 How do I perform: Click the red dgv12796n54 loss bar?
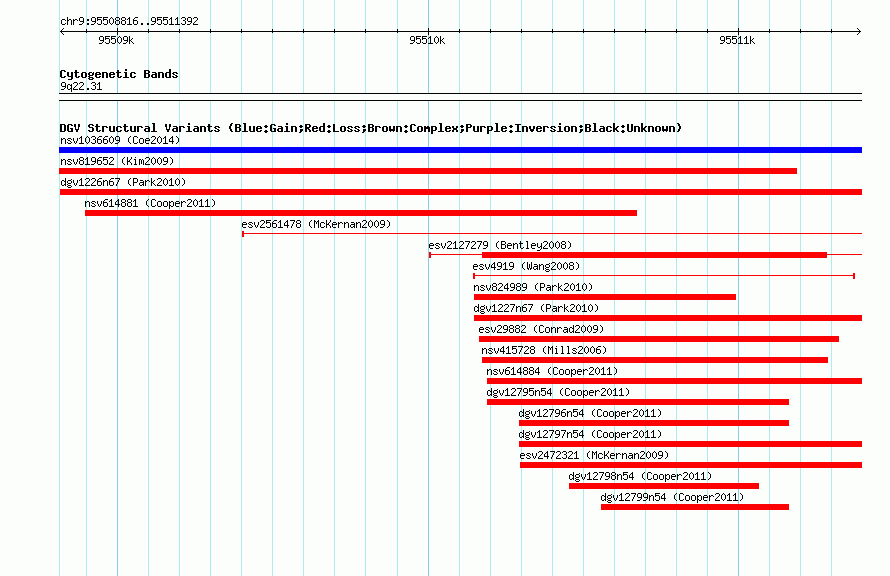tap(654, 423)
